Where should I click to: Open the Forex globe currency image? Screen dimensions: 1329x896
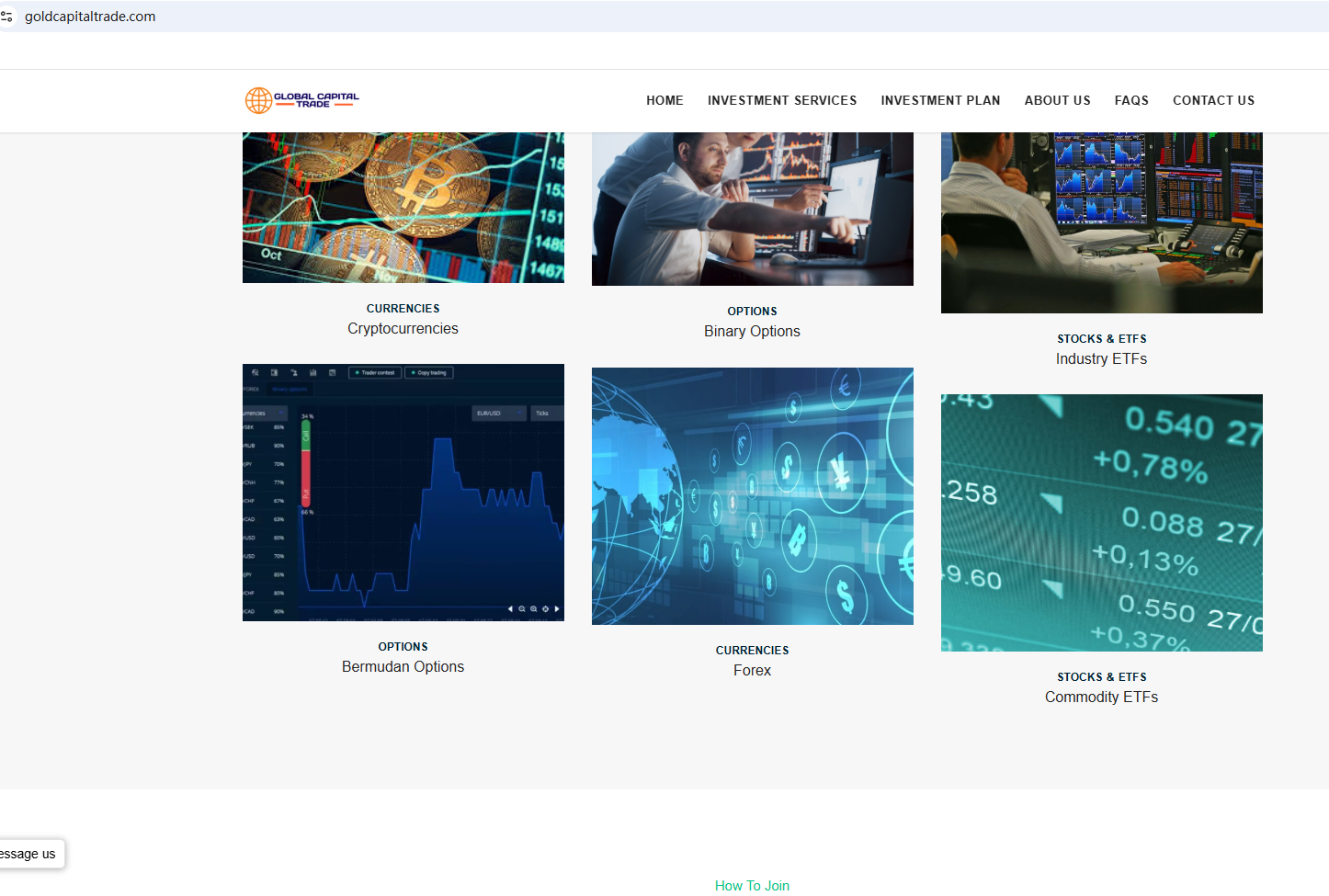pyautogui.click(x=753, y=496)
